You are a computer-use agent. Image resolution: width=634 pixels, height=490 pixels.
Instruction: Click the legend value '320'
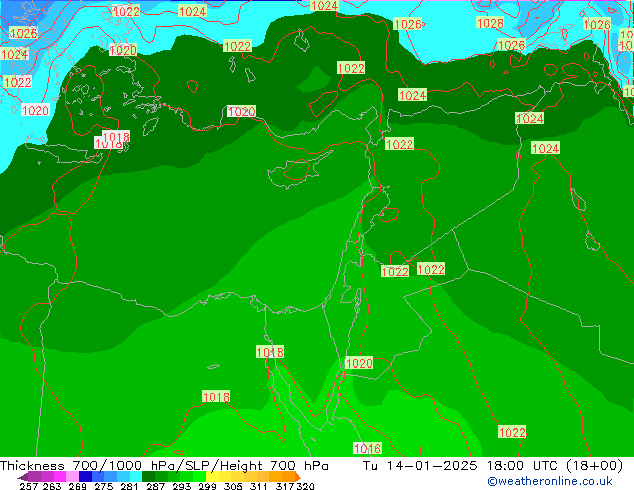click(x=305, y=486)
